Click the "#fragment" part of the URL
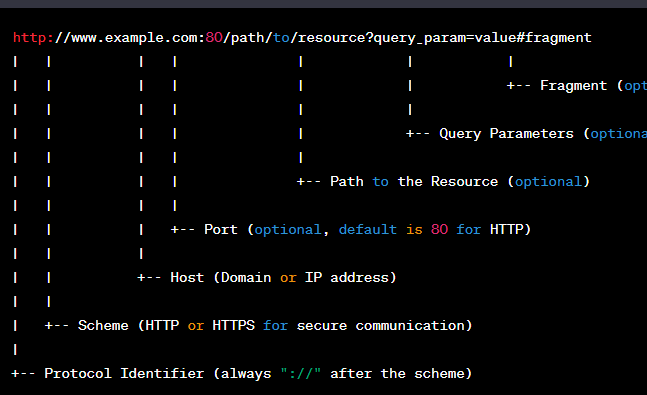This screenshot has height=395, width=647. pyautogui.click(x=554, y=38)
